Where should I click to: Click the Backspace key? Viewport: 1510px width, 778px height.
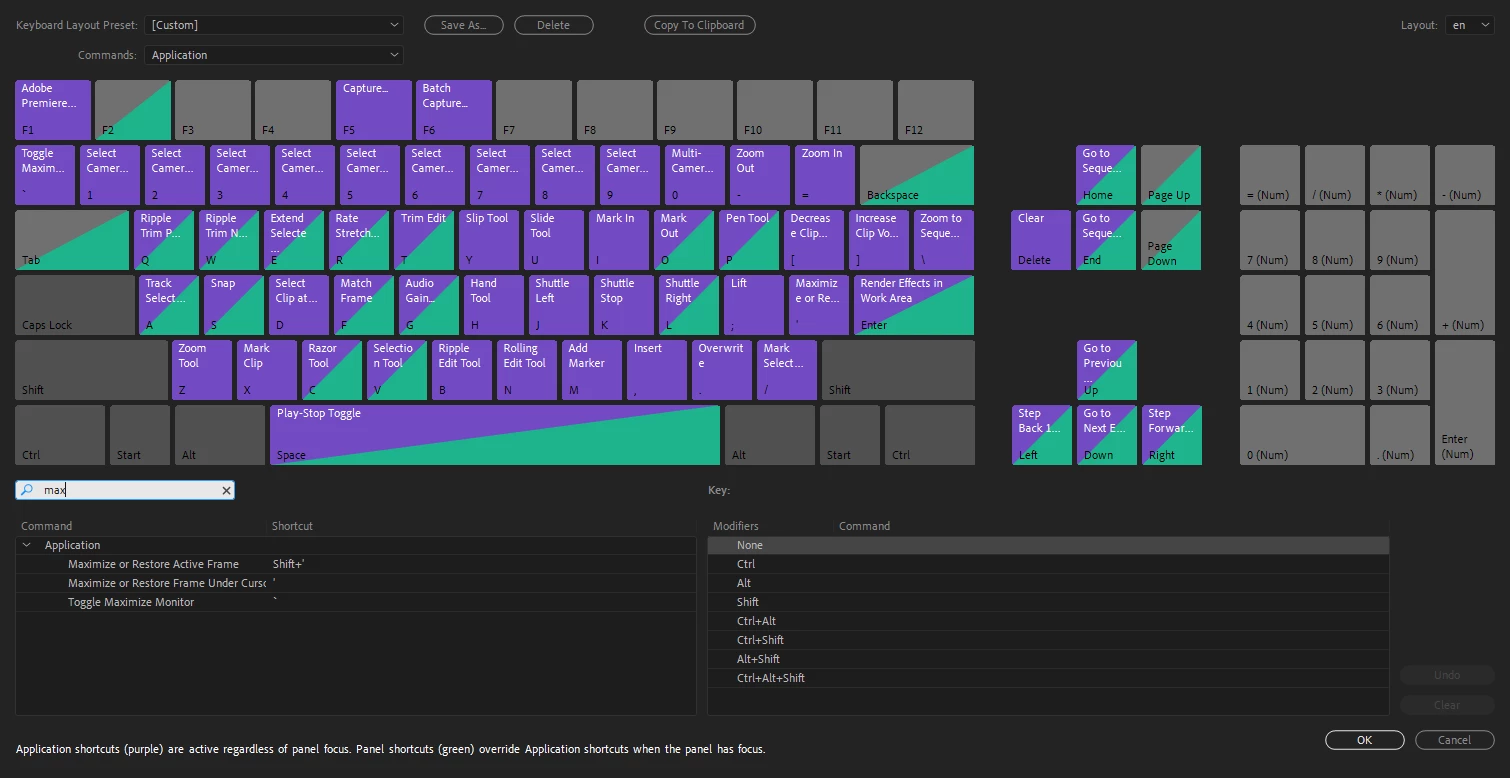(917, 175)
